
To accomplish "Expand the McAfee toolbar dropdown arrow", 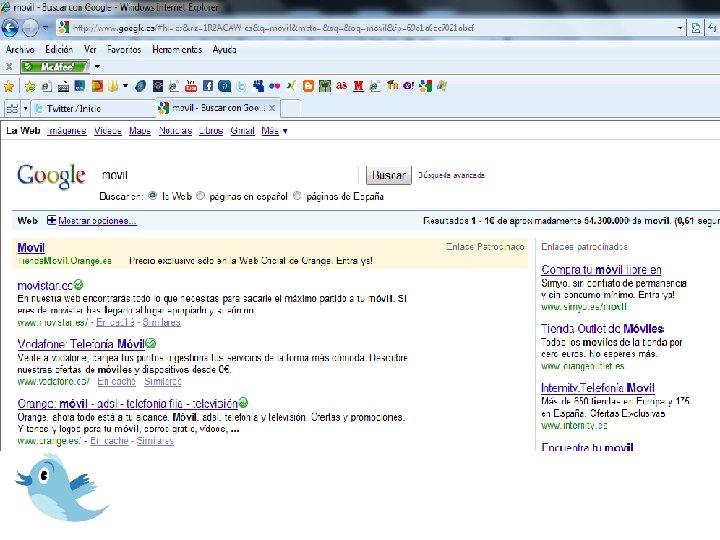I will point(97,67).
